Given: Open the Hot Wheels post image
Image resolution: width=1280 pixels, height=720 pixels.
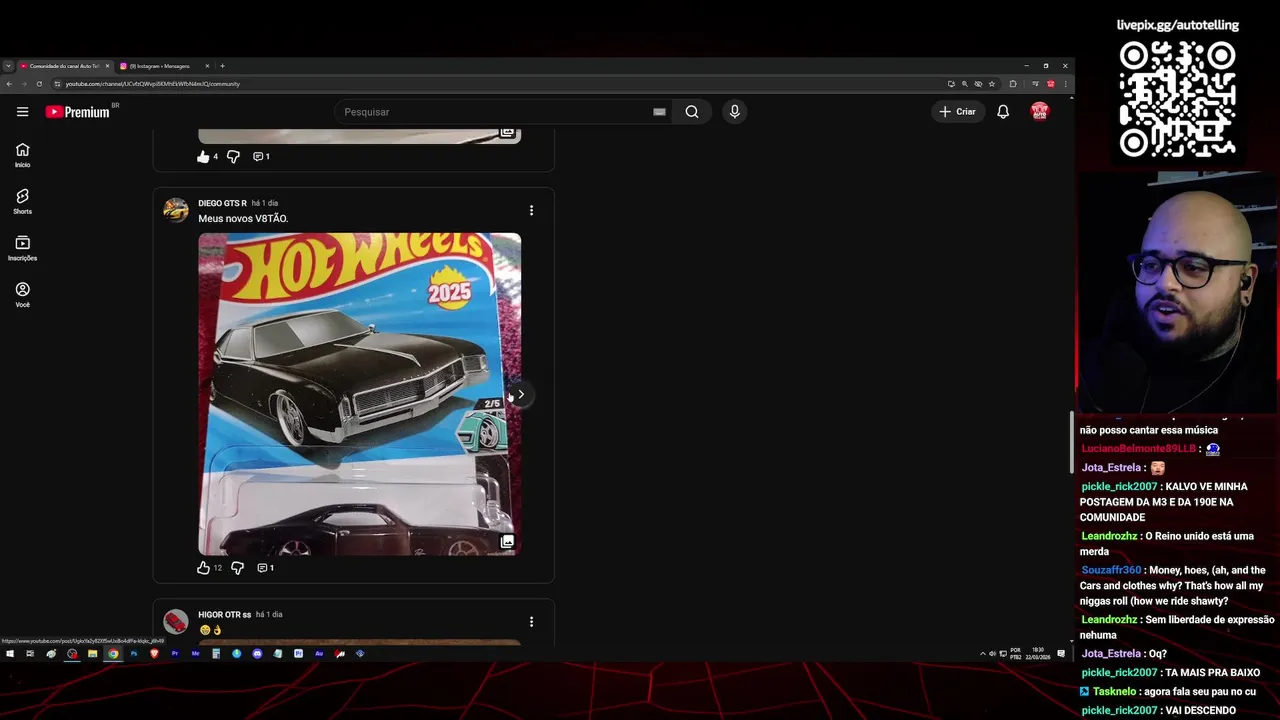Looking at the screenshot, I should (x=359, y=394).
